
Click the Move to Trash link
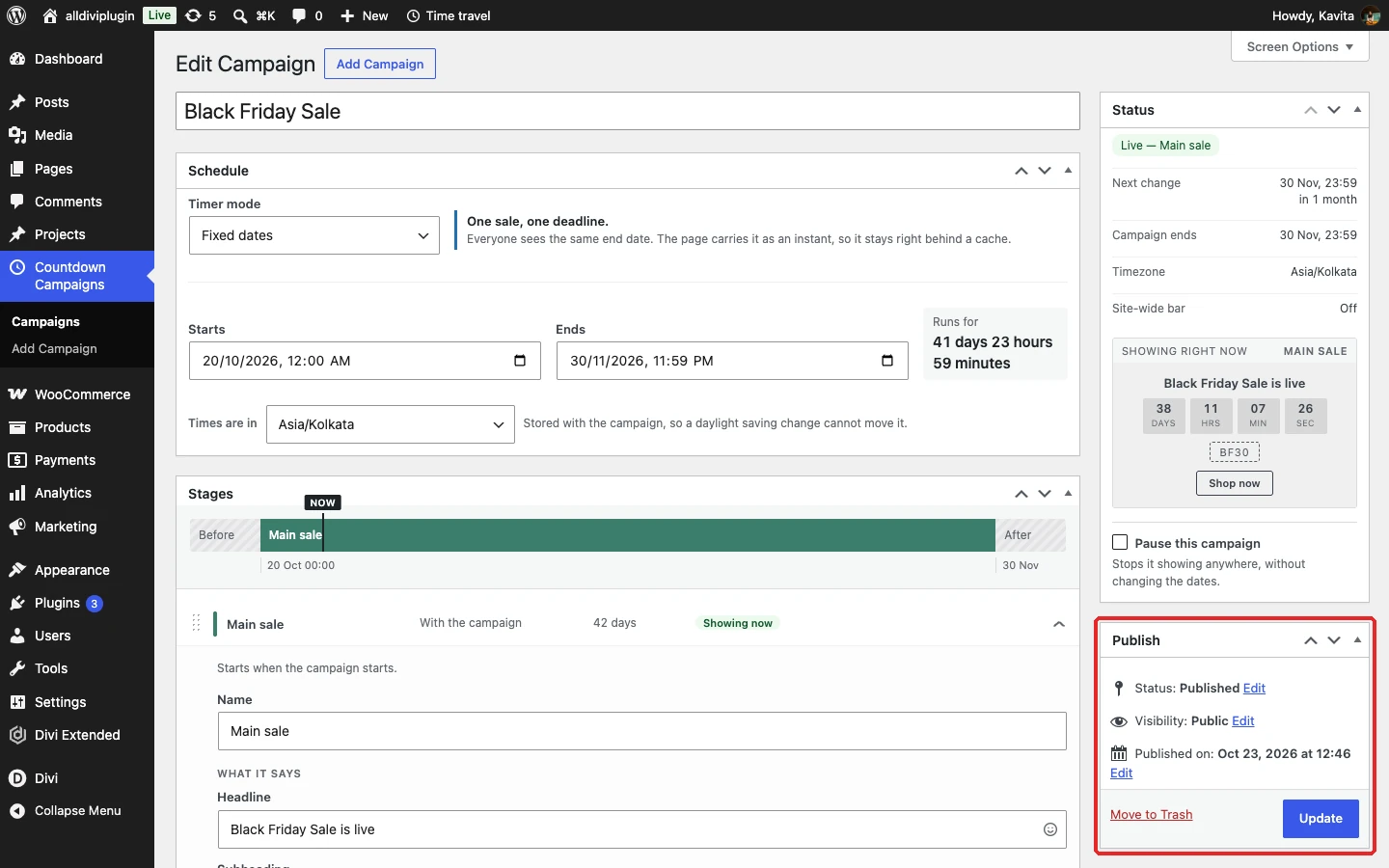(1152, 815)
